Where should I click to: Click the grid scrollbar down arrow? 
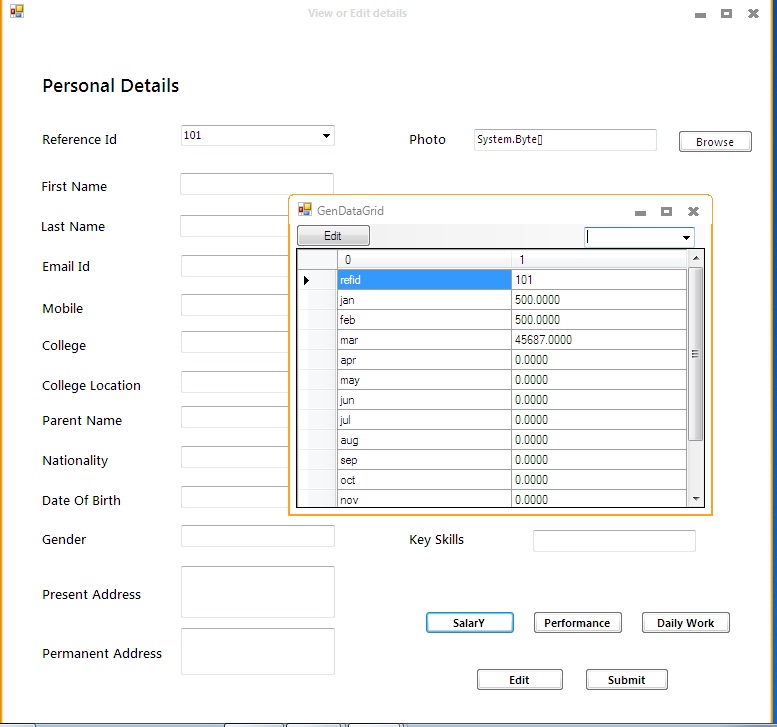[x=696, y=499]
